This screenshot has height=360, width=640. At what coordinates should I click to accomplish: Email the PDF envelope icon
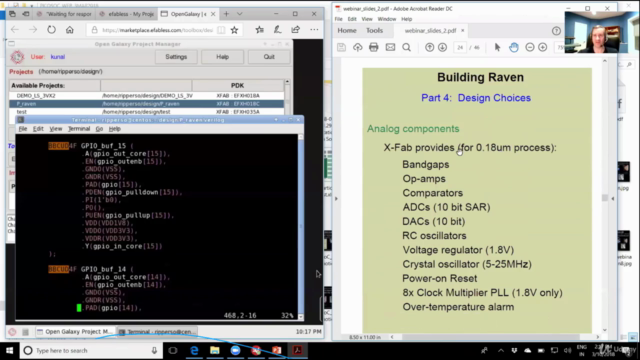[x=390, y=47]
